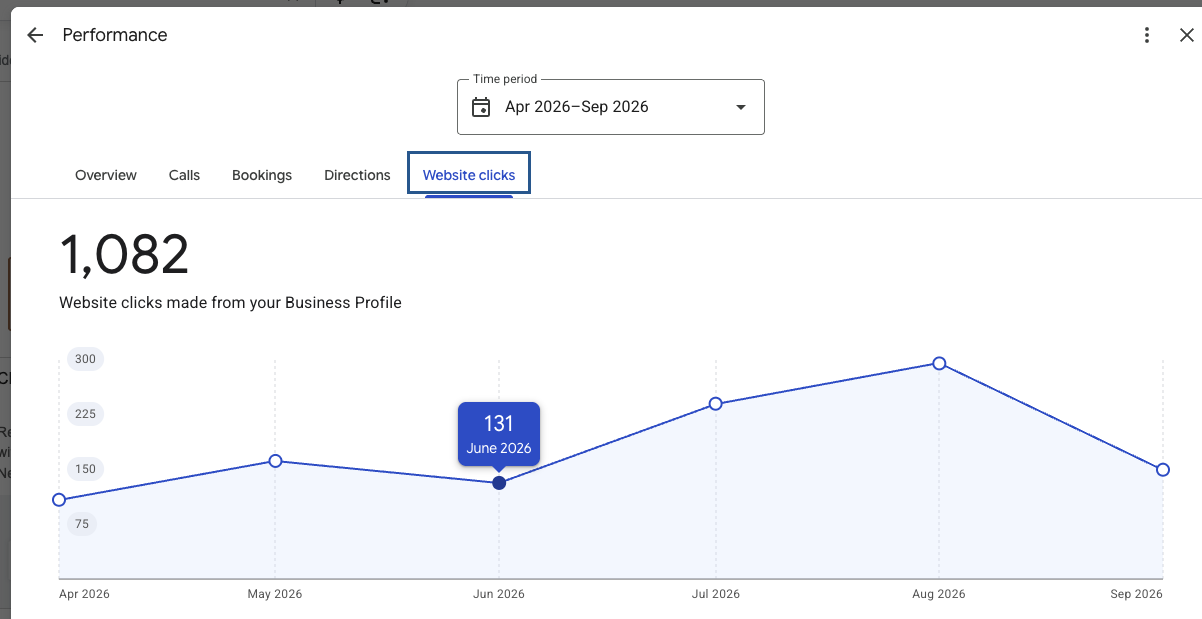Click the May 2026 x-axis label
Viewport: 1202px width, 619px height.
coord(275,594)
